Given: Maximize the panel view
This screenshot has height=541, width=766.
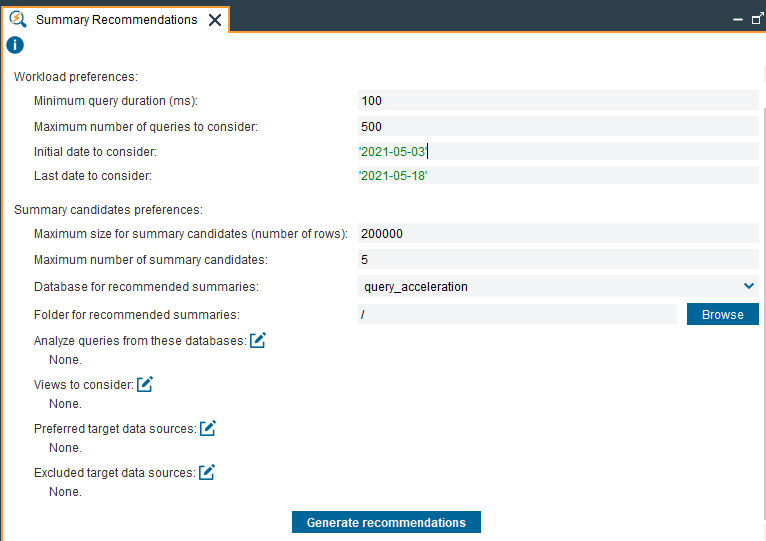Looking at the screenshot, I should 757,19.
